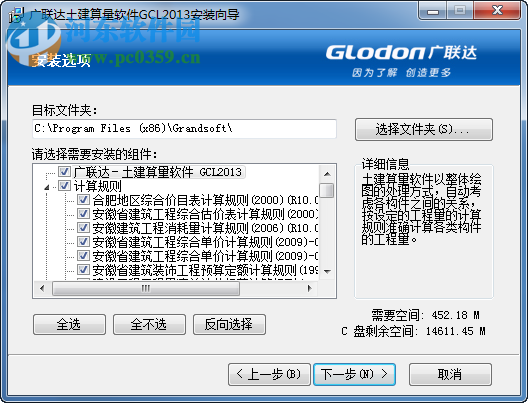This screenshot has width=528, height=403.
Task: Click the component list scroll up arrow
Action: [327, 174]
